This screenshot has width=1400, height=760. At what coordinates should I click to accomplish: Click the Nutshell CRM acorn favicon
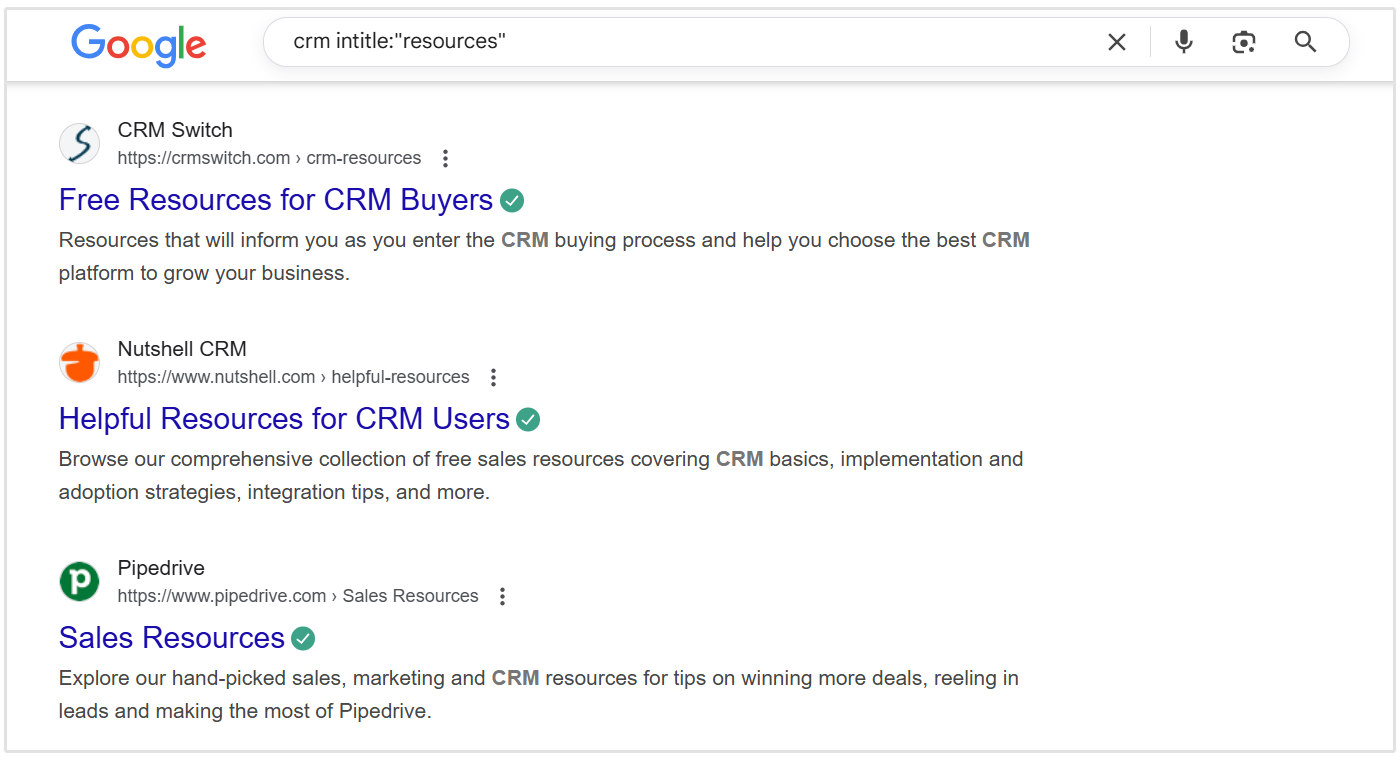pyautogui.click(x=79, y=362)
